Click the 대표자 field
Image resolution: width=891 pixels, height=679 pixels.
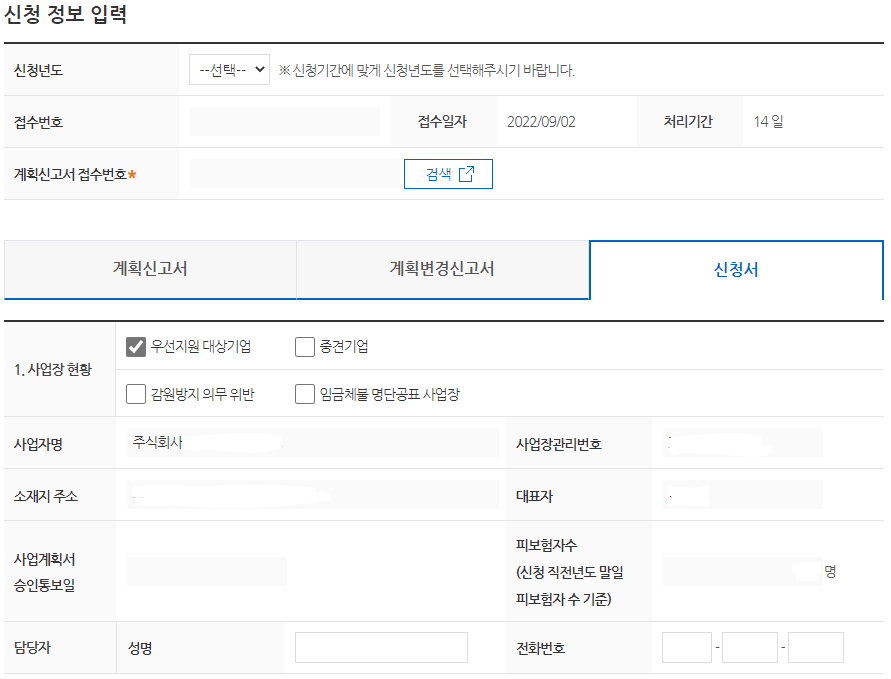pyautogui.click(x=743, y=495)
